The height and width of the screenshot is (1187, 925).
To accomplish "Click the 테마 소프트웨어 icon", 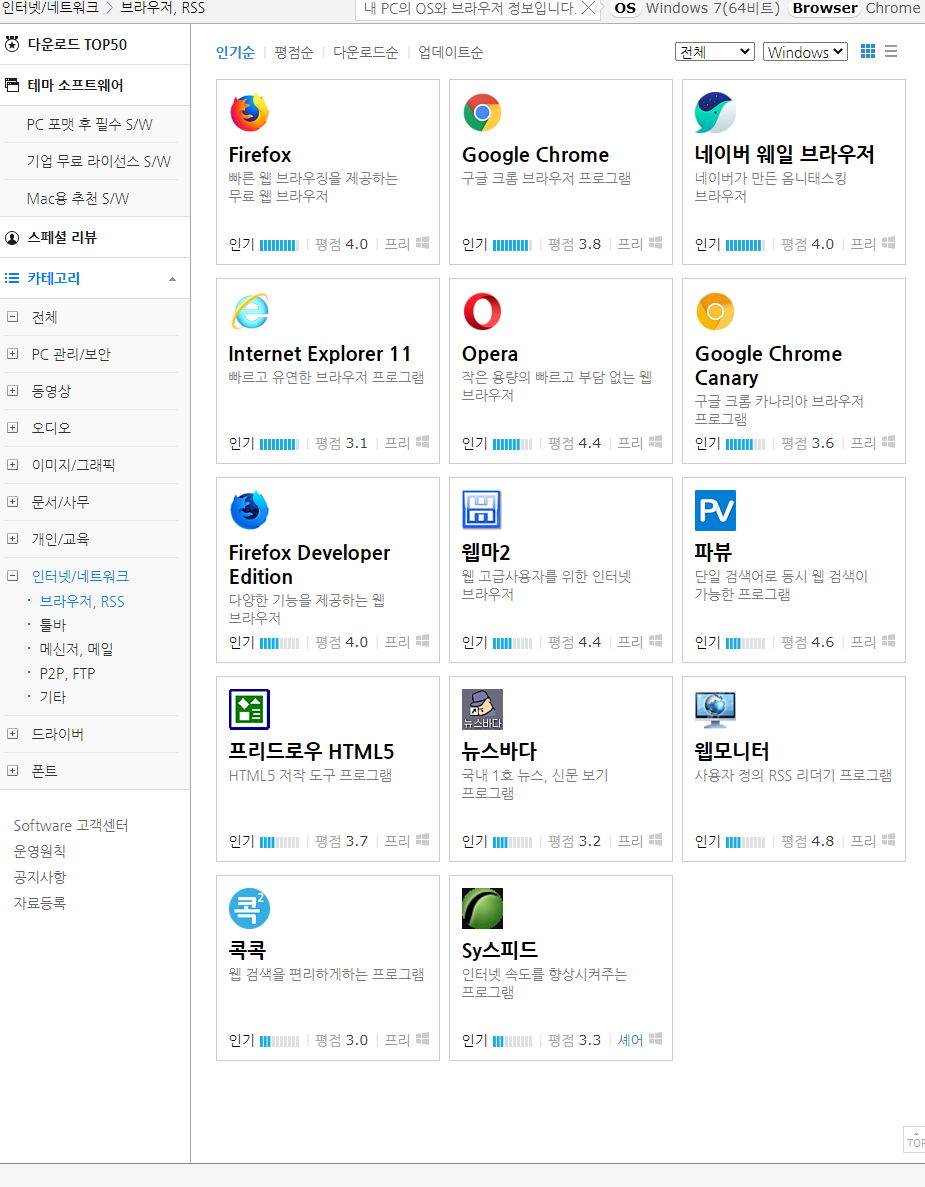I will point(12,85).
